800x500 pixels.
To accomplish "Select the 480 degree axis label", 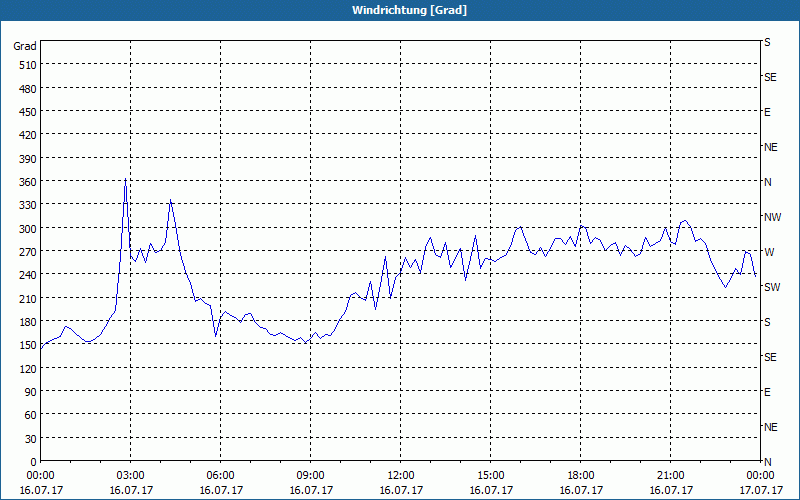I will coord(28,89).
